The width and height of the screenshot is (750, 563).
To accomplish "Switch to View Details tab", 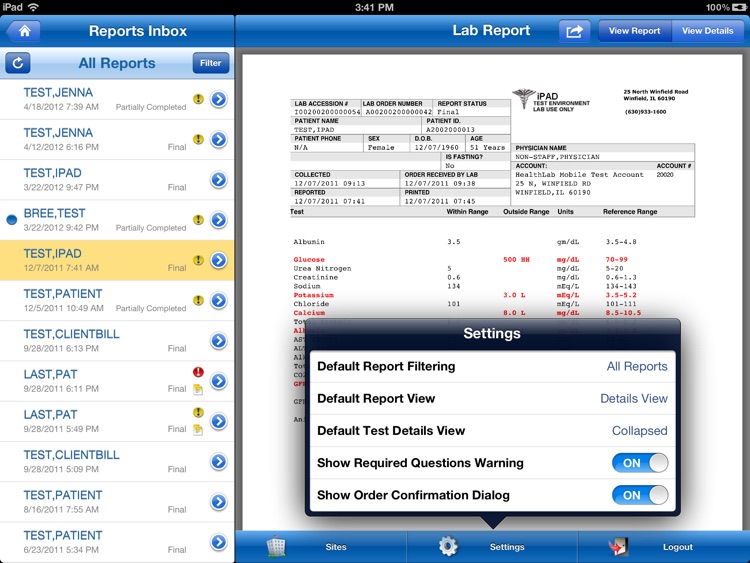I will pyautogui.click(x=708, y=31).
